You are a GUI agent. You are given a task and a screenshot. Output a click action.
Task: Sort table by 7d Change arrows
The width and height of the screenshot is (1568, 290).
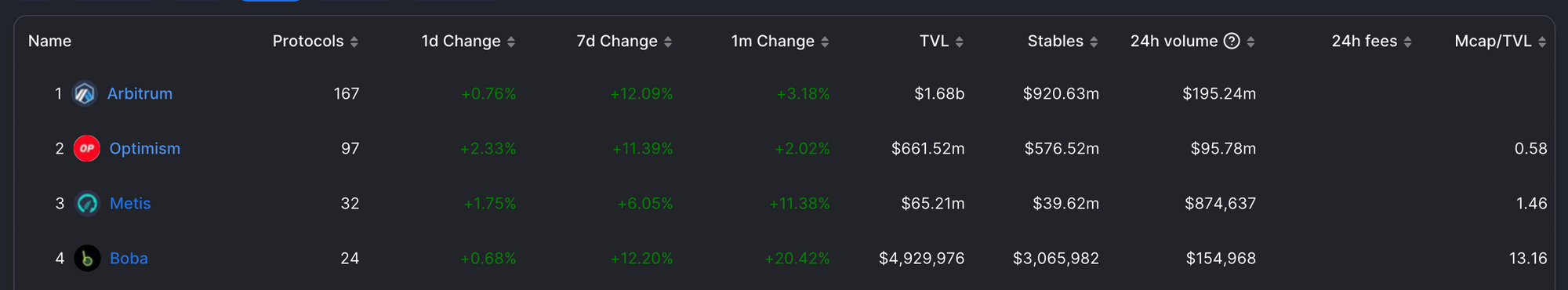click(668, 42)
